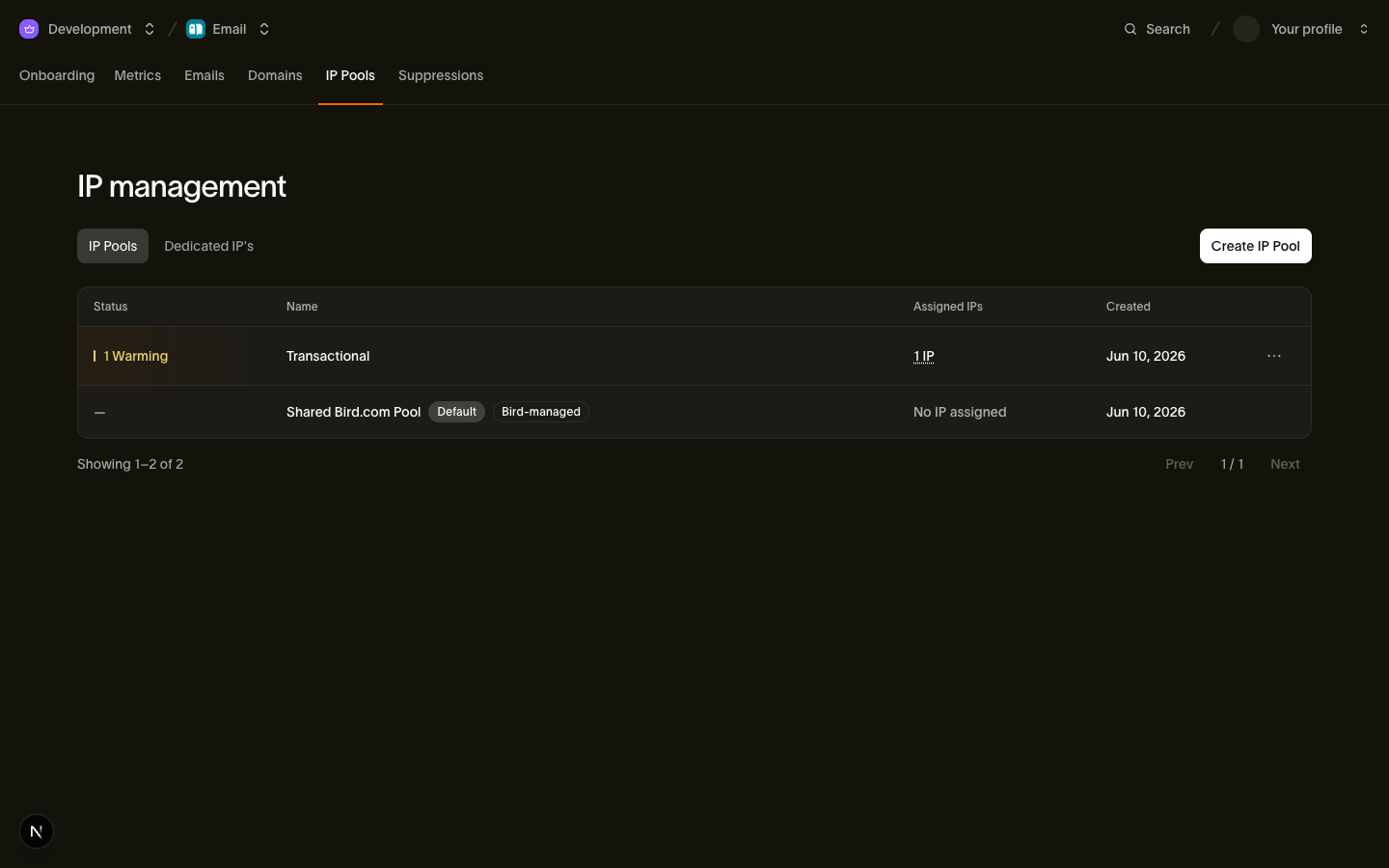1389x868 pixels.
Task: Select the IP Pools navigation tab
Action: (350, 75)
